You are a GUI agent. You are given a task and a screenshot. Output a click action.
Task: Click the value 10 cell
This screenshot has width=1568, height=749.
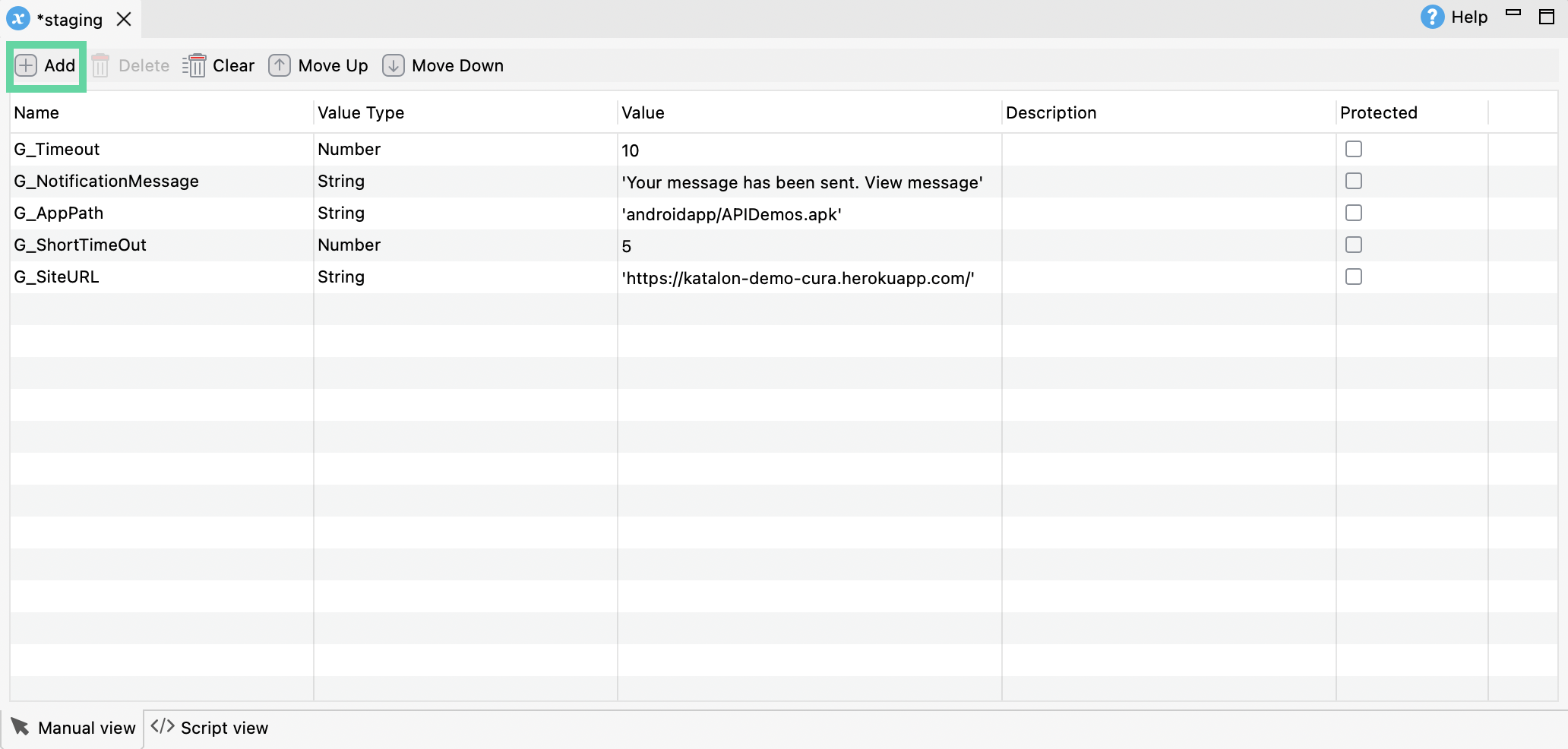tap(810, 150)
